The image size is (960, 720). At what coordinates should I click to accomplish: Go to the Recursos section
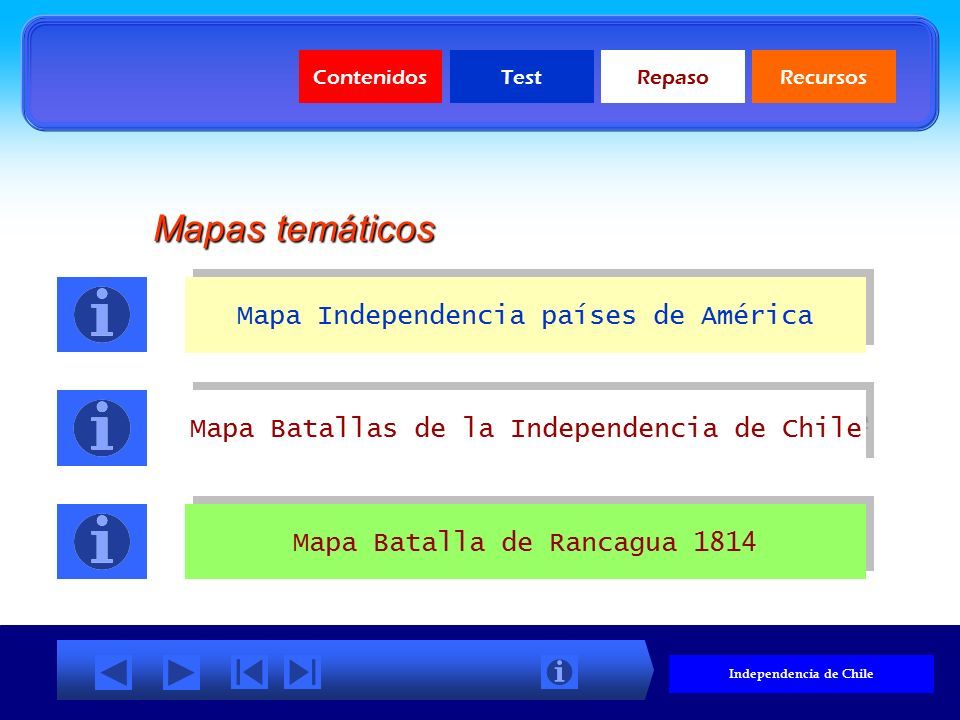pyautogui.click(x=824, y=77)
